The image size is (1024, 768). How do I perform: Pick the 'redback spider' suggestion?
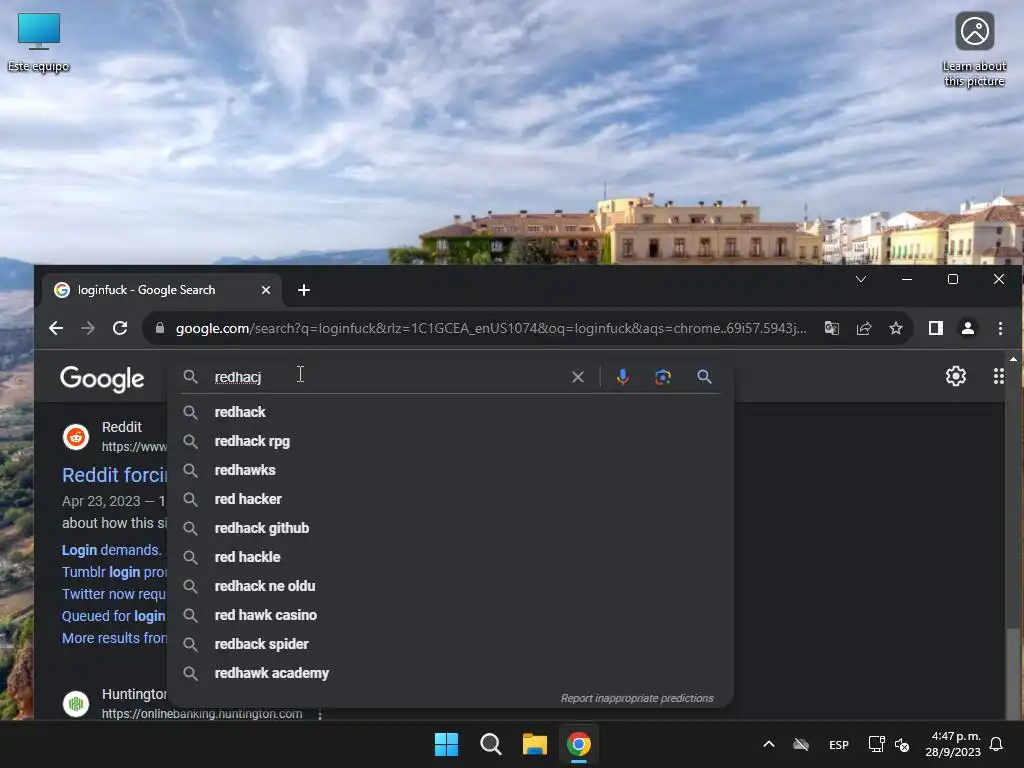click(451, 644)
